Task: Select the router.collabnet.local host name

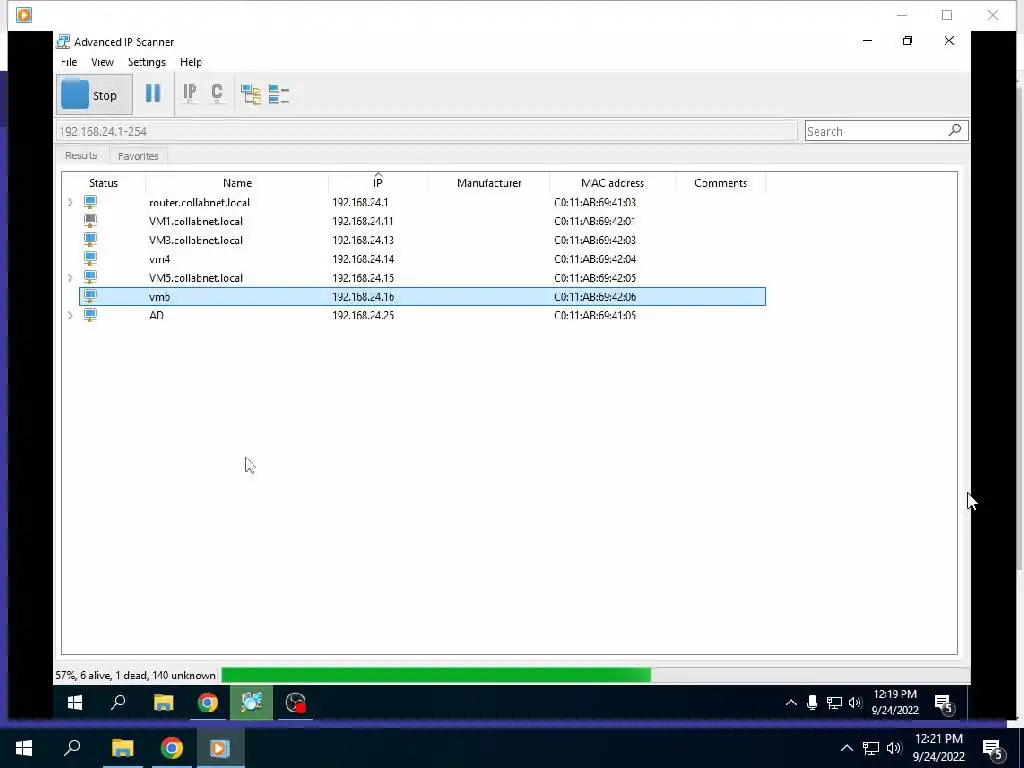Action: point(199,202)
